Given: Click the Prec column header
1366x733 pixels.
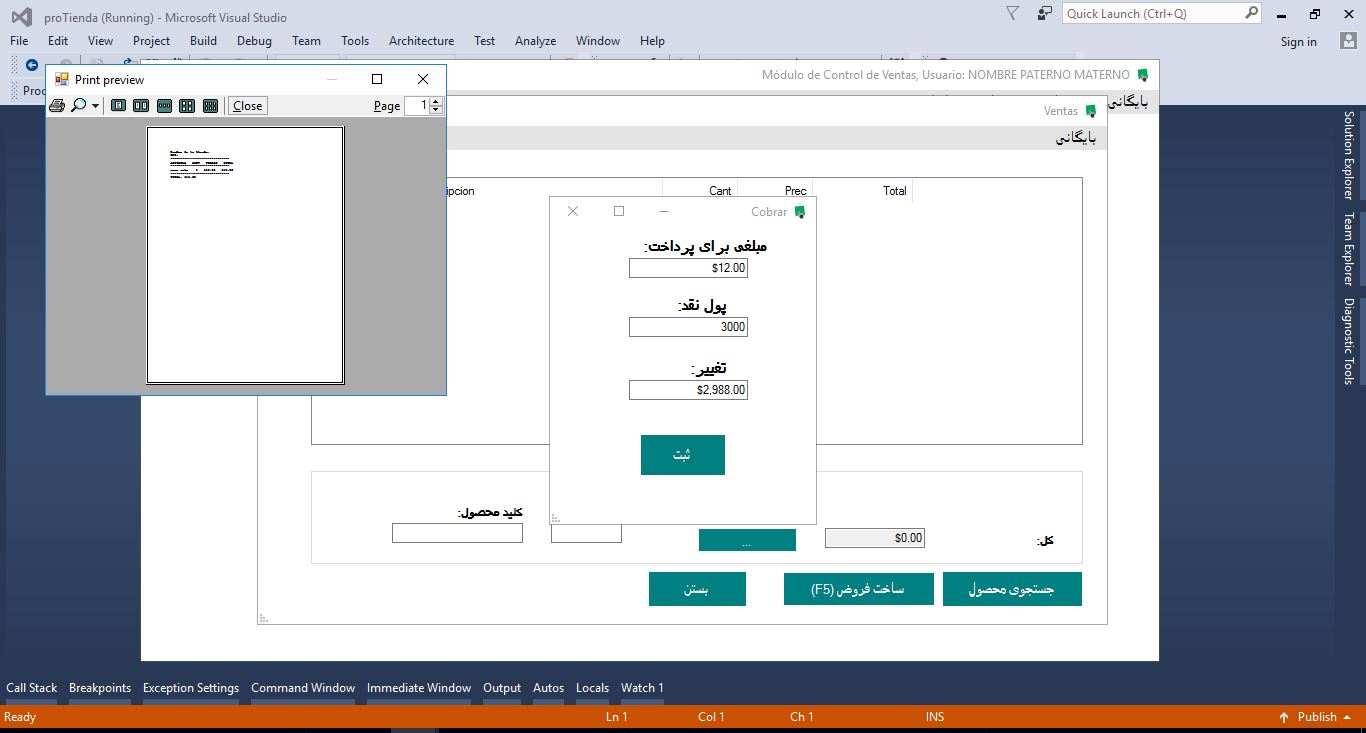Looking at the screenshot, I should pyautogui.click(x=774, y=190).
